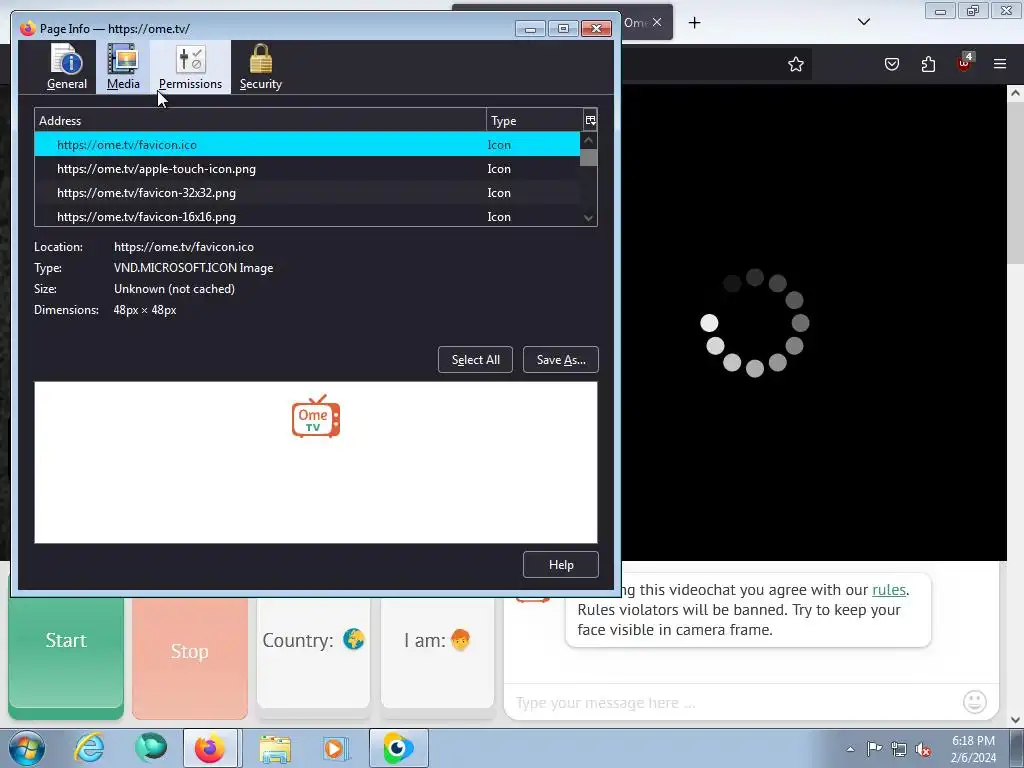Show hidden system tray icons
The height and width of the screenshot is (768, 1024).
(x=850, y=749)
